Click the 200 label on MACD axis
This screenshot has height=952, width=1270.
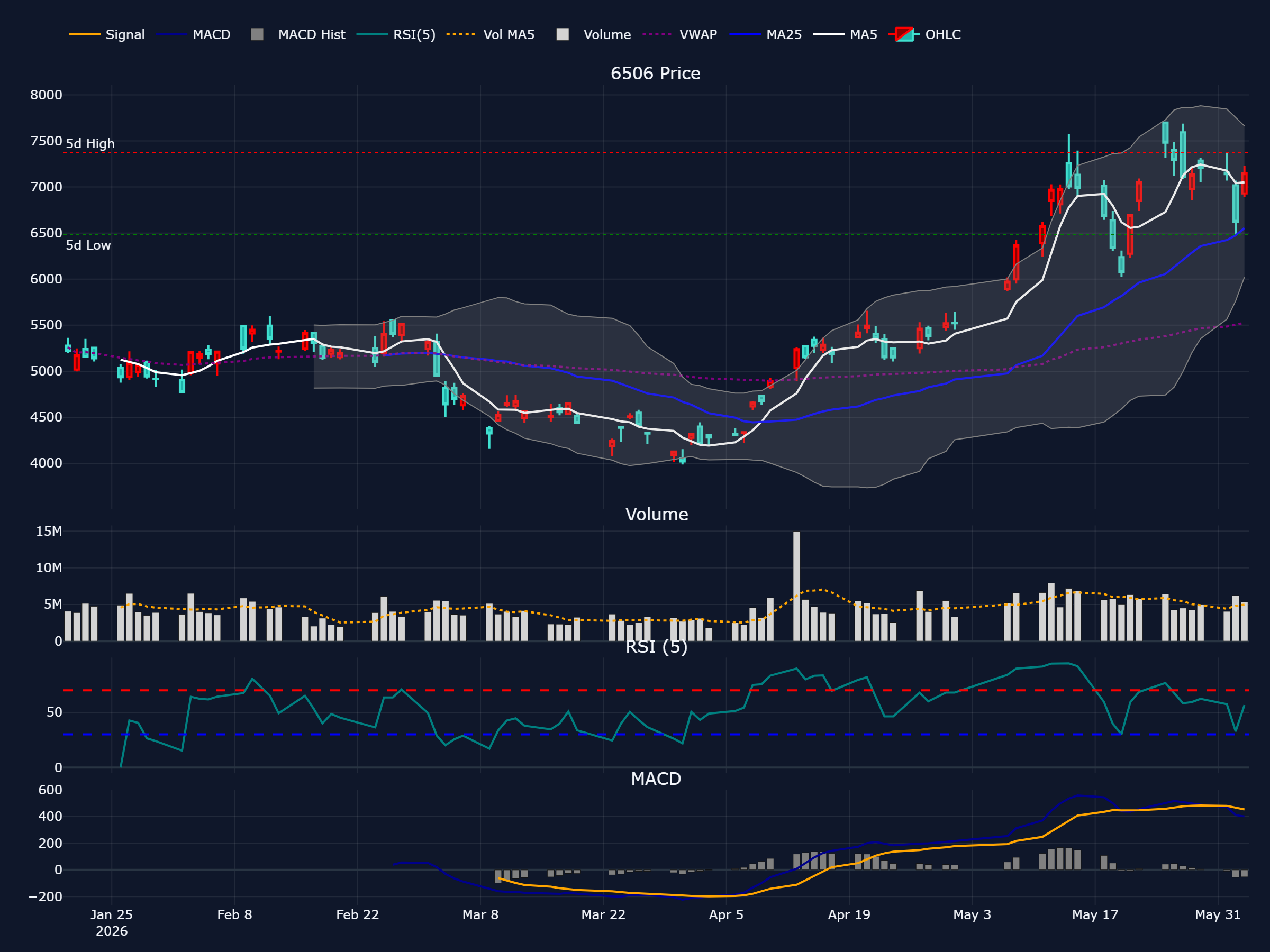(x=50, y=844)
